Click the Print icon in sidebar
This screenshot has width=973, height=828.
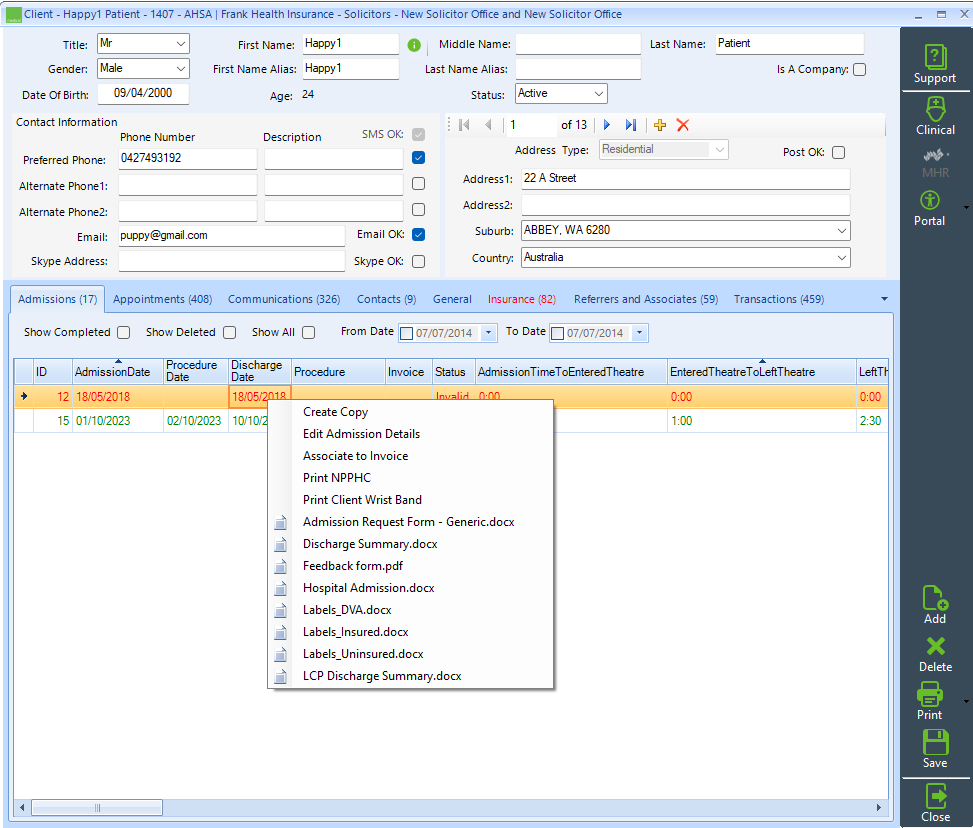(x=930, y=701)
